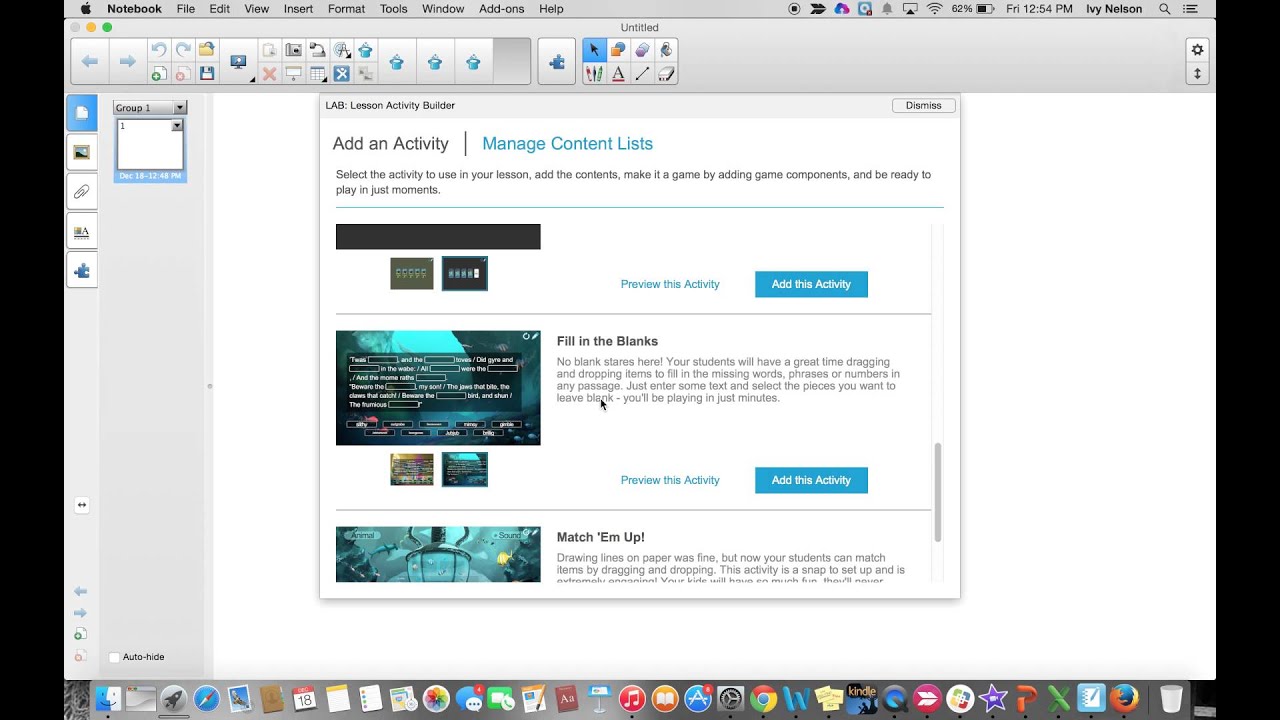The height and width of the screenshot is (720, 1280).
Task: Open the Edit menu
Action: tap(220, 9)
